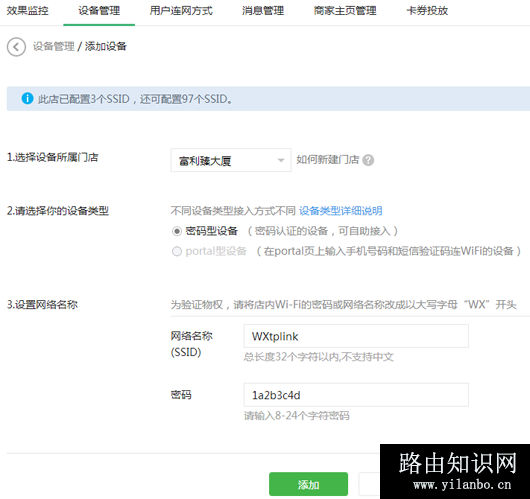Focus the 密码 field containing 1a2b3c4d
The height and width of the screenshot is (499, 530).
[x=356, y=395]
